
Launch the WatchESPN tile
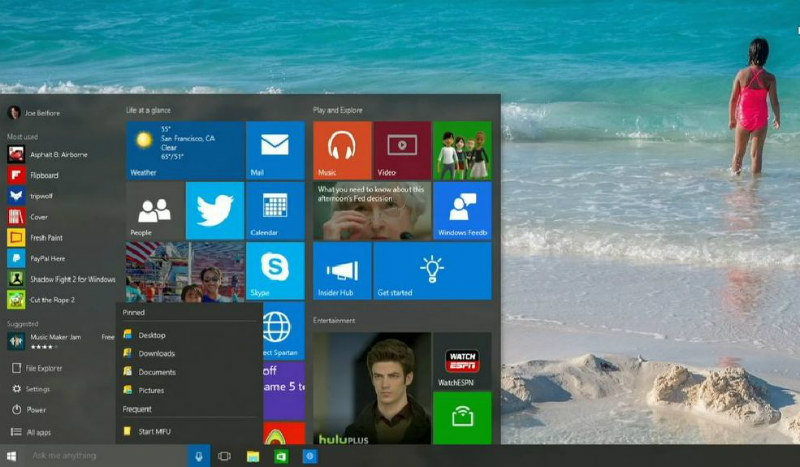coord(462,361)
